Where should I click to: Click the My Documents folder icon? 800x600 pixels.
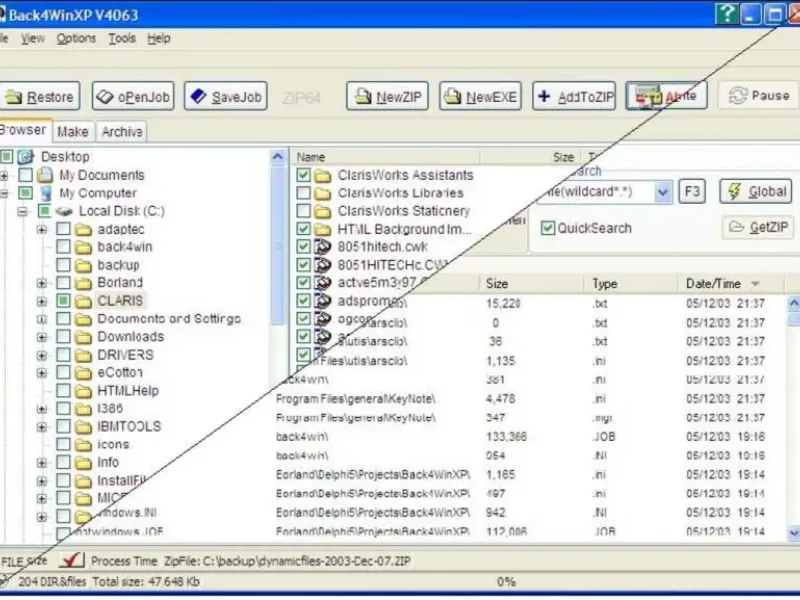45,175
